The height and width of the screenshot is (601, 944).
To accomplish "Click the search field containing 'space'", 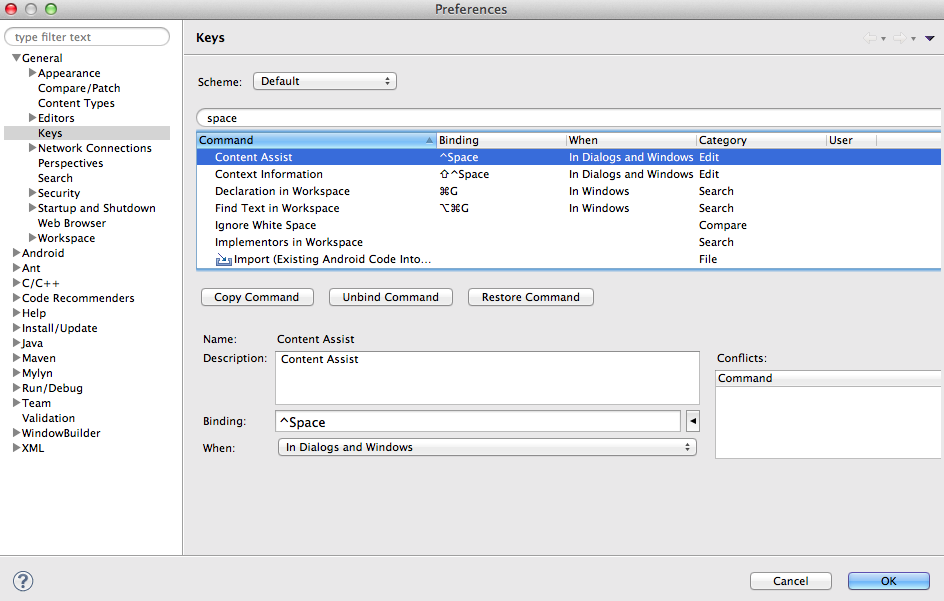I will pyautogui.click(x=400, y=118).
